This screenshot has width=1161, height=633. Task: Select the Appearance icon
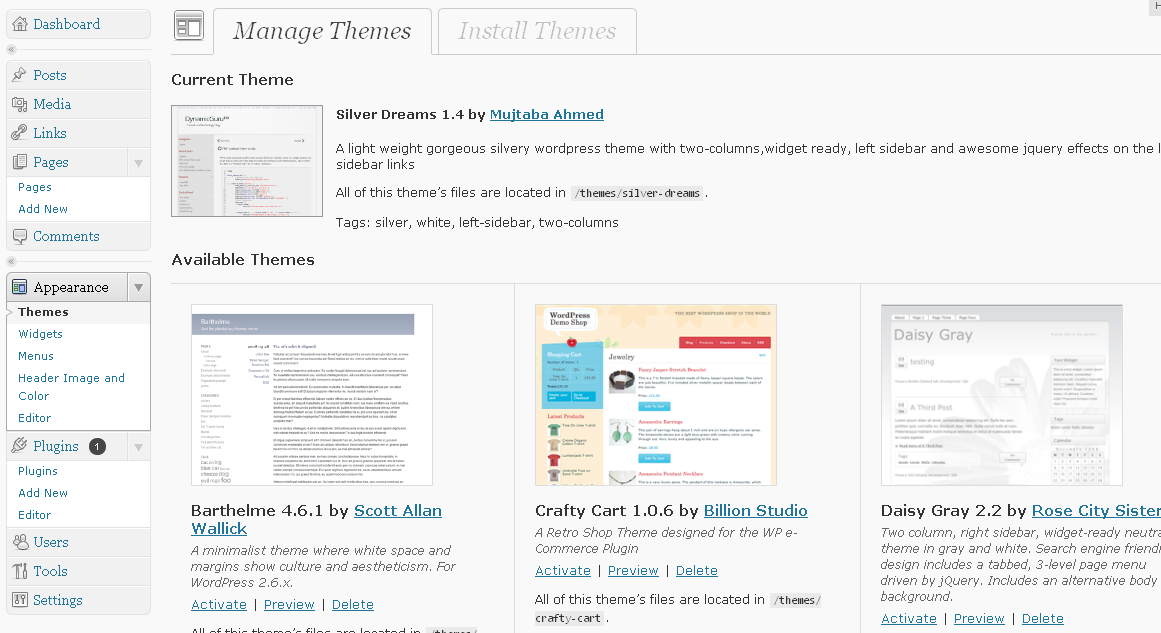click(22, 286)
